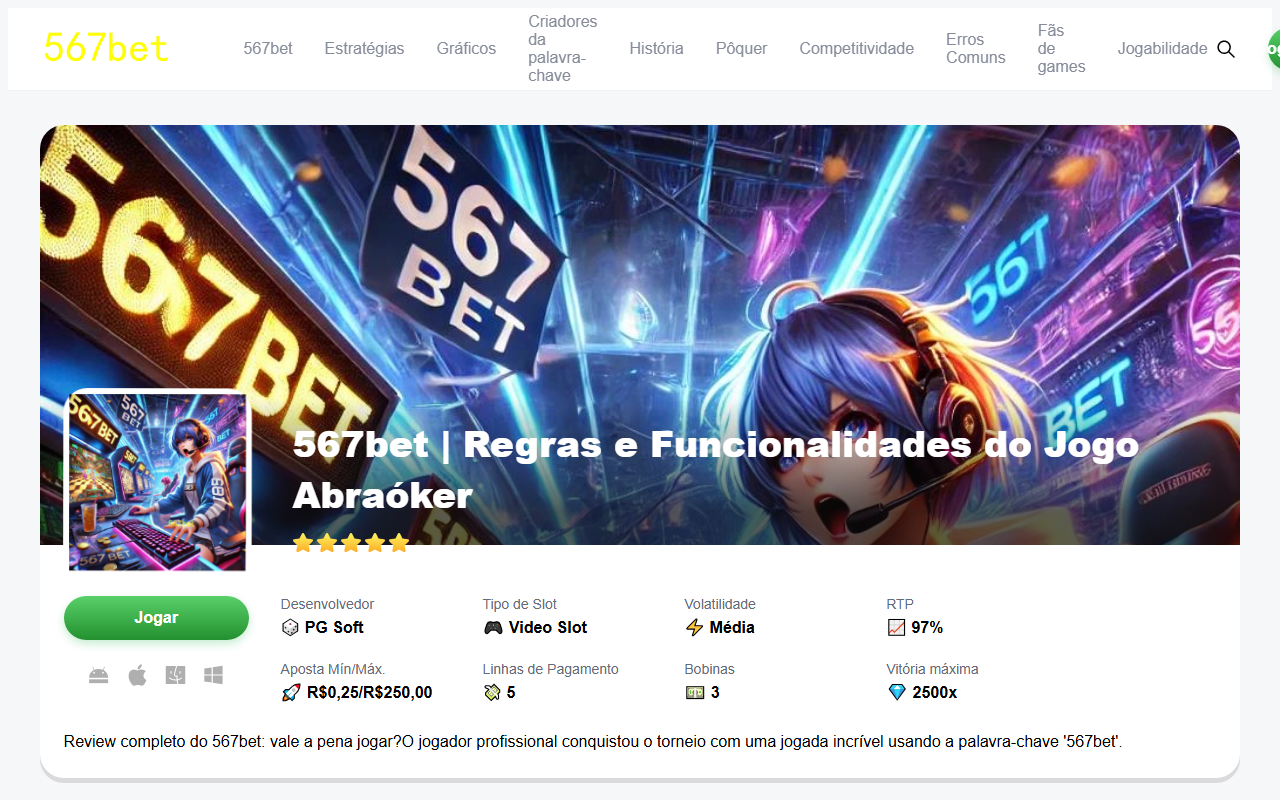The image size is (1280, 800).
Task: Click the review description paragraph
Action: tap(593, 742)
